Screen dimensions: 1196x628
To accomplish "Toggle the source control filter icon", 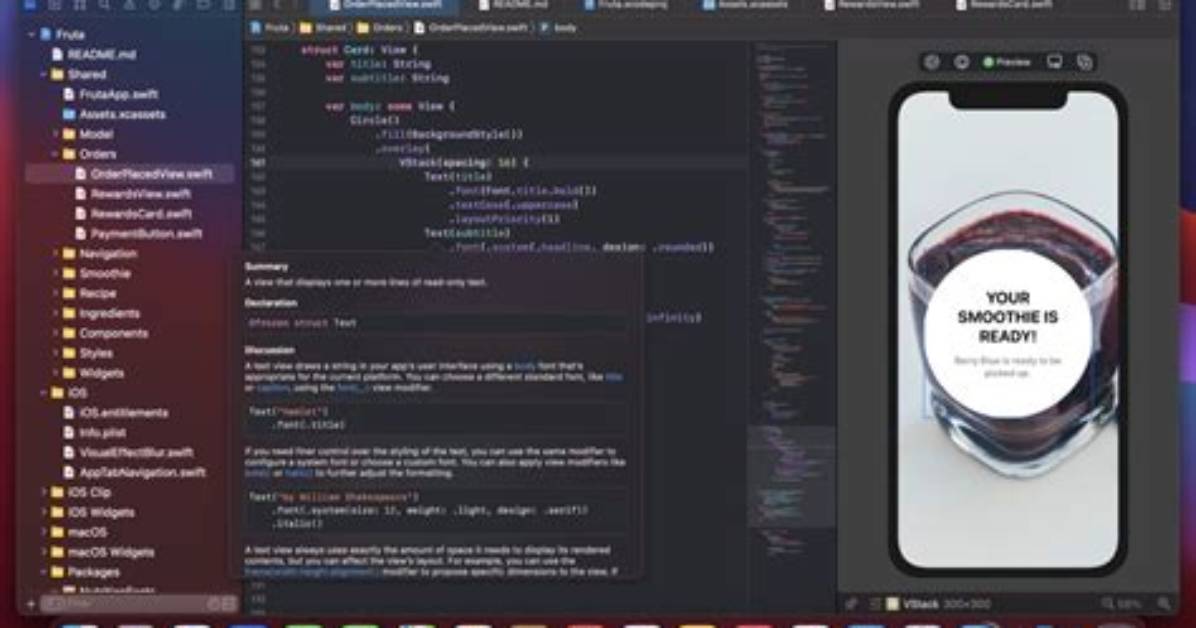I will [x=228, y=604].
